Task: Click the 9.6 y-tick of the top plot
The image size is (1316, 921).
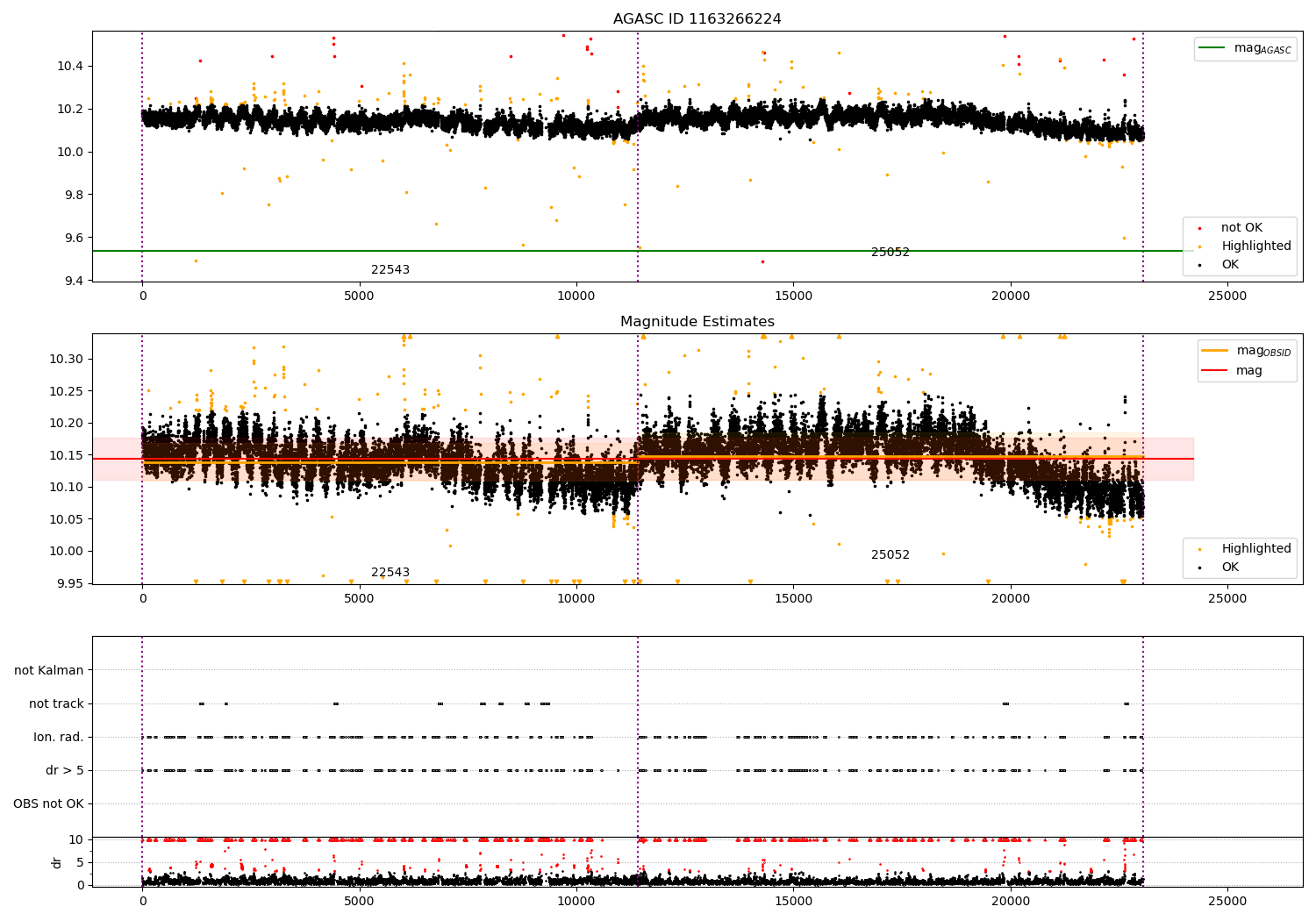Action: tap(74, 239)
